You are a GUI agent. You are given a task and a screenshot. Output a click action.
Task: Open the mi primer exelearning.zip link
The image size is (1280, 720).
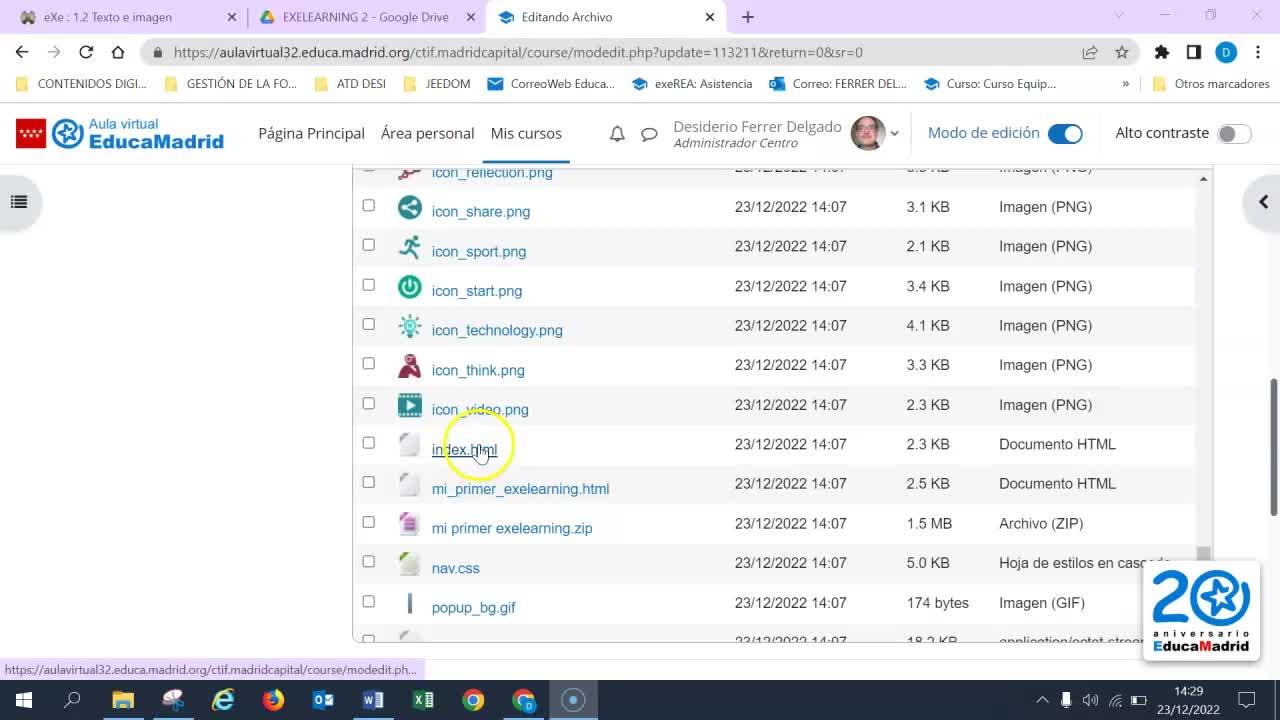[x=512, y=528]
